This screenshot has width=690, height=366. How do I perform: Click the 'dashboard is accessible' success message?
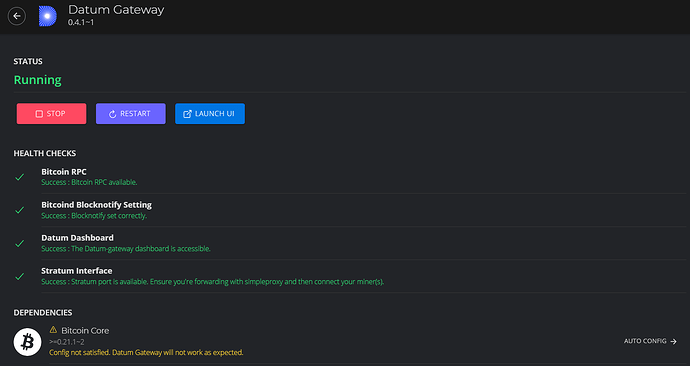coord(126,249)
